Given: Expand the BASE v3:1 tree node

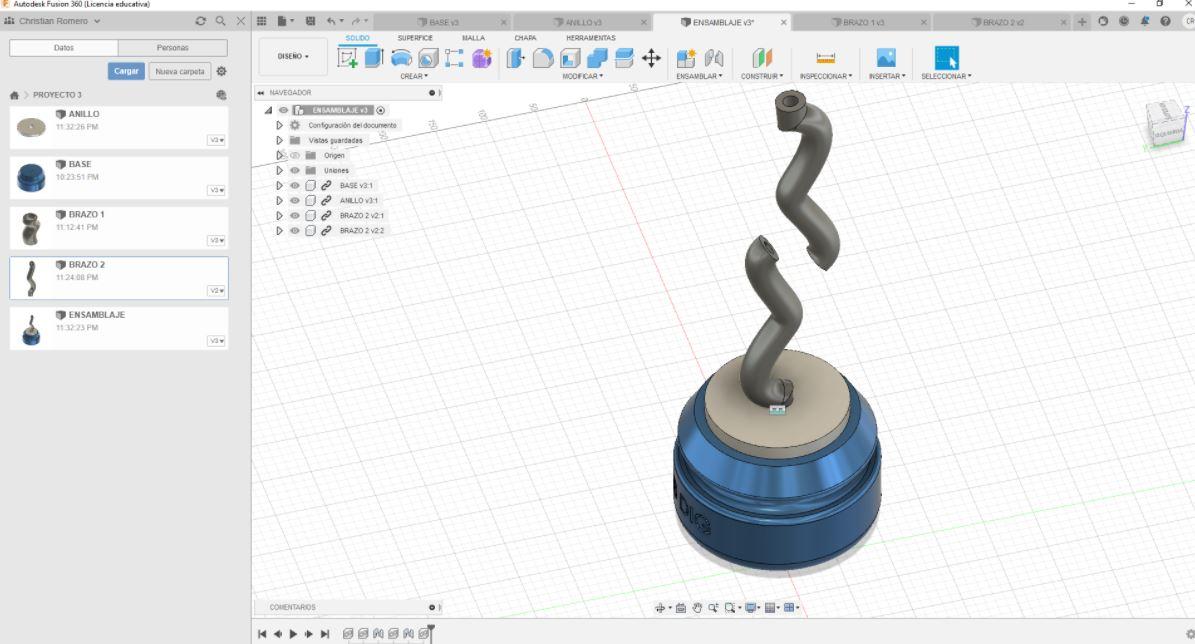Looking at the screenshot, I should click(x=280, y=185).
